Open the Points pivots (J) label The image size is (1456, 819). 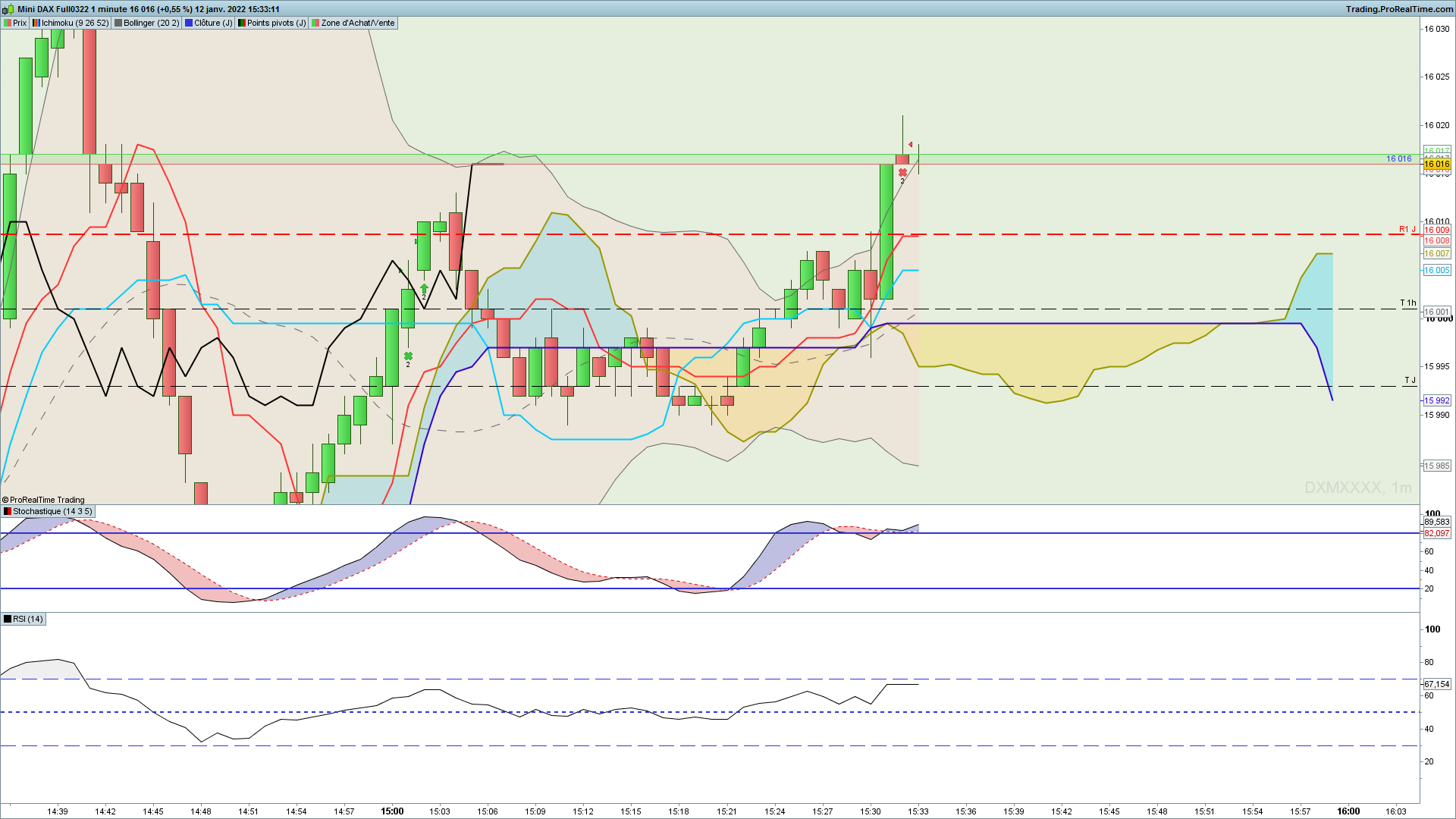click(x=272, y=23)
